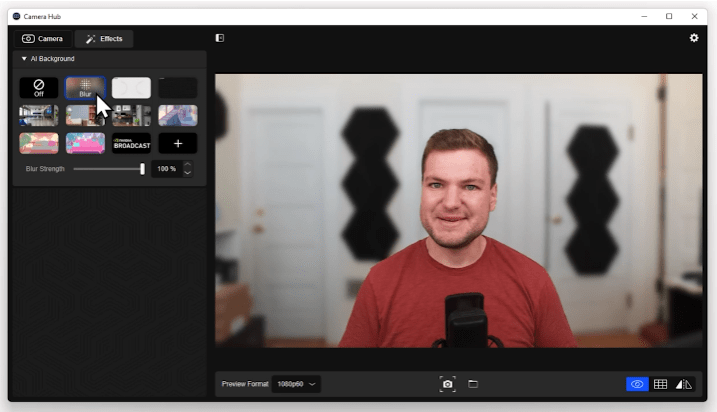
Task: Take a snapshot with camera icon
Action: (447, 384)
